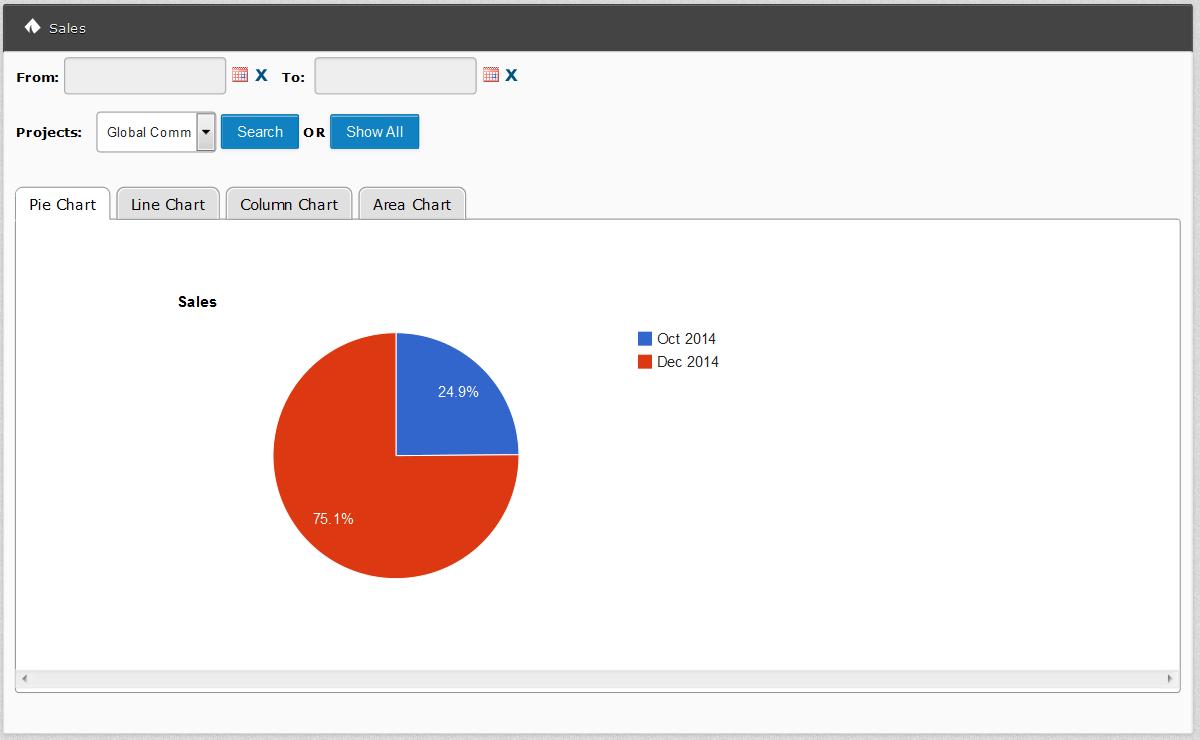Open the To date calendar picker
Screen dimensions: 1200x740
tap(490, 75)
